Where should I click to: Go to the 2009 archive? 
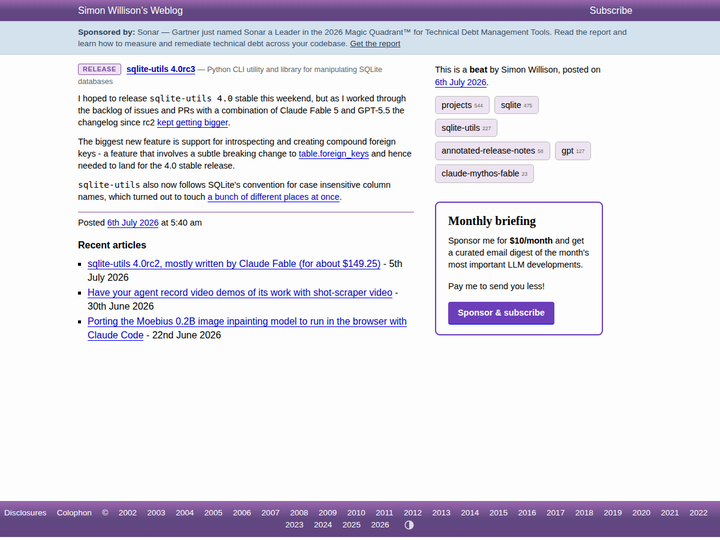pos(327,513)
